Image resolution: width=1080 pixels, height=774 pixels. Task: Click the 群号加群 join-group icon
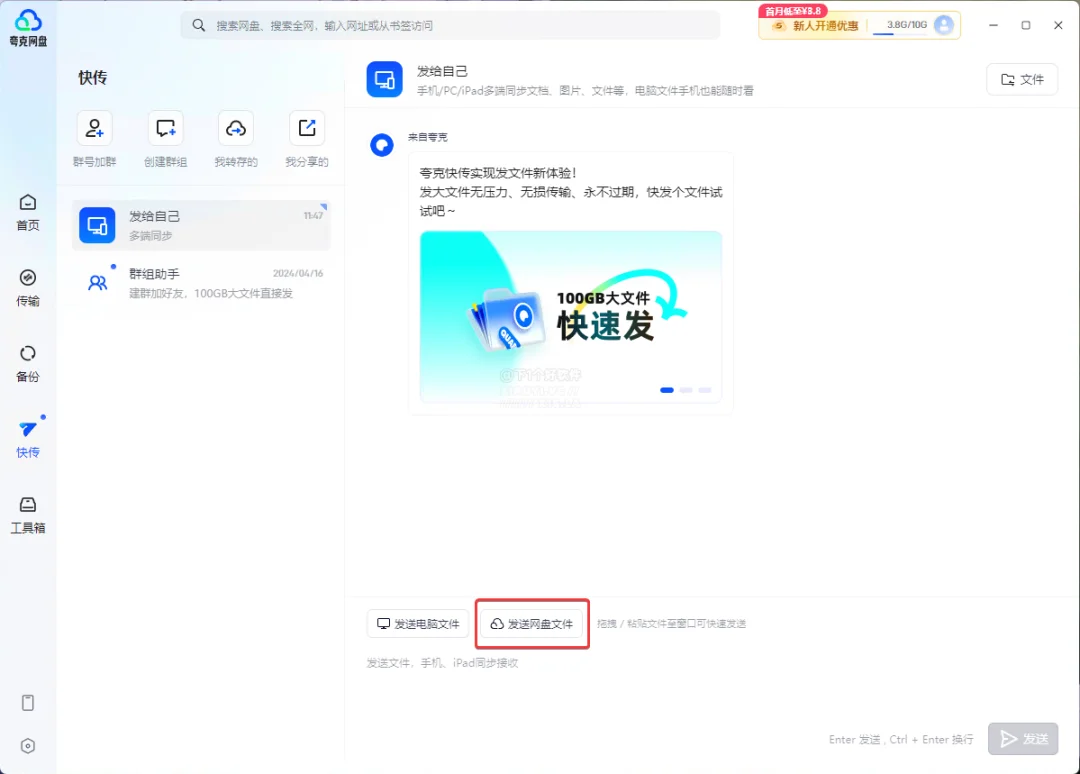point(94,128)
